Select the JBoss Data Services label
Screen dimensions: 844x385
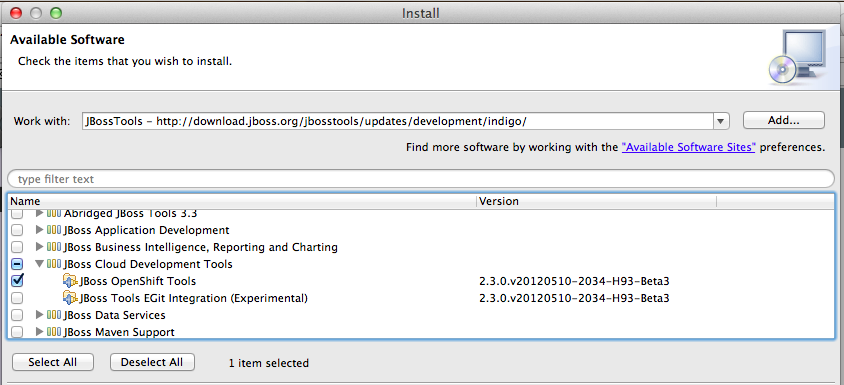tap(115, 315)
